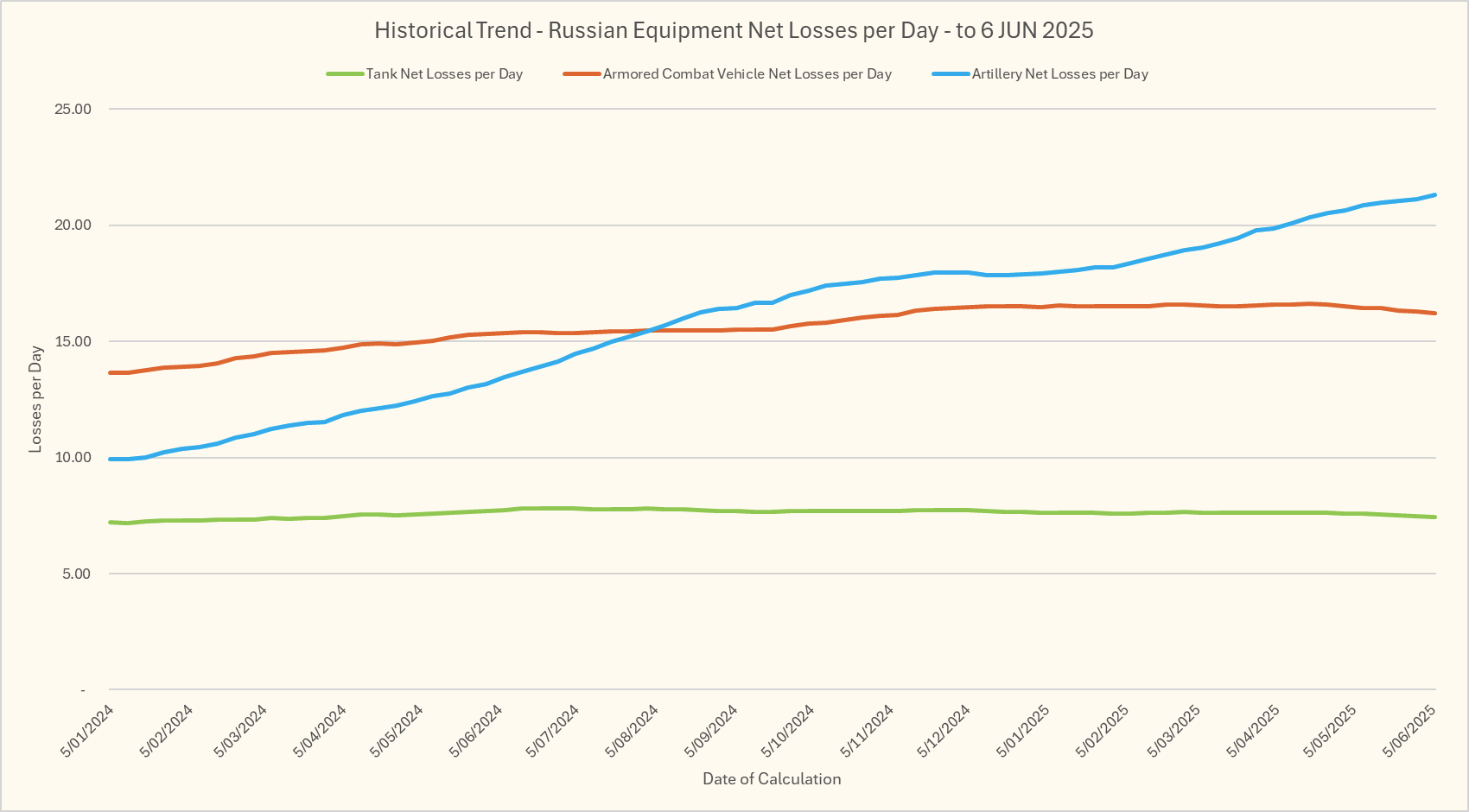Screen dimensions: 1469x812
Task: Click the 5/01/2024 date axis label
Action: [x=87, y=732]
